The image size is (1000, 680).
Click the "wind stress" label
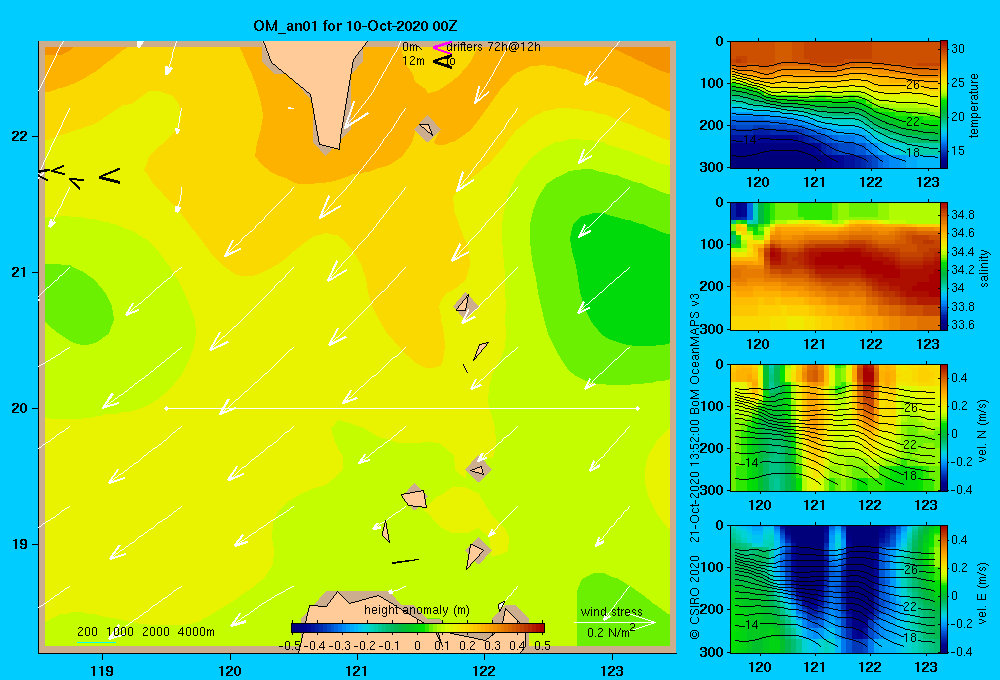[x=611, y=611]
